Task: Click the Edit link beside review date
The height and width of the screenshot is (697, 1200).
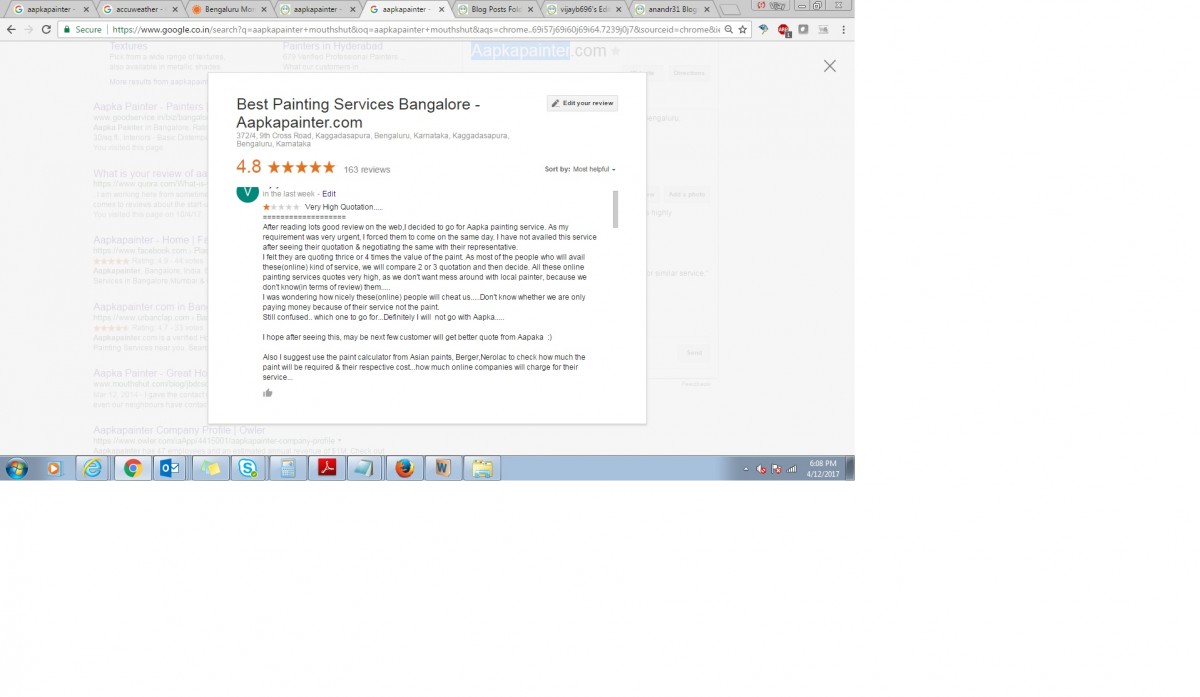Action: (329, 194)
